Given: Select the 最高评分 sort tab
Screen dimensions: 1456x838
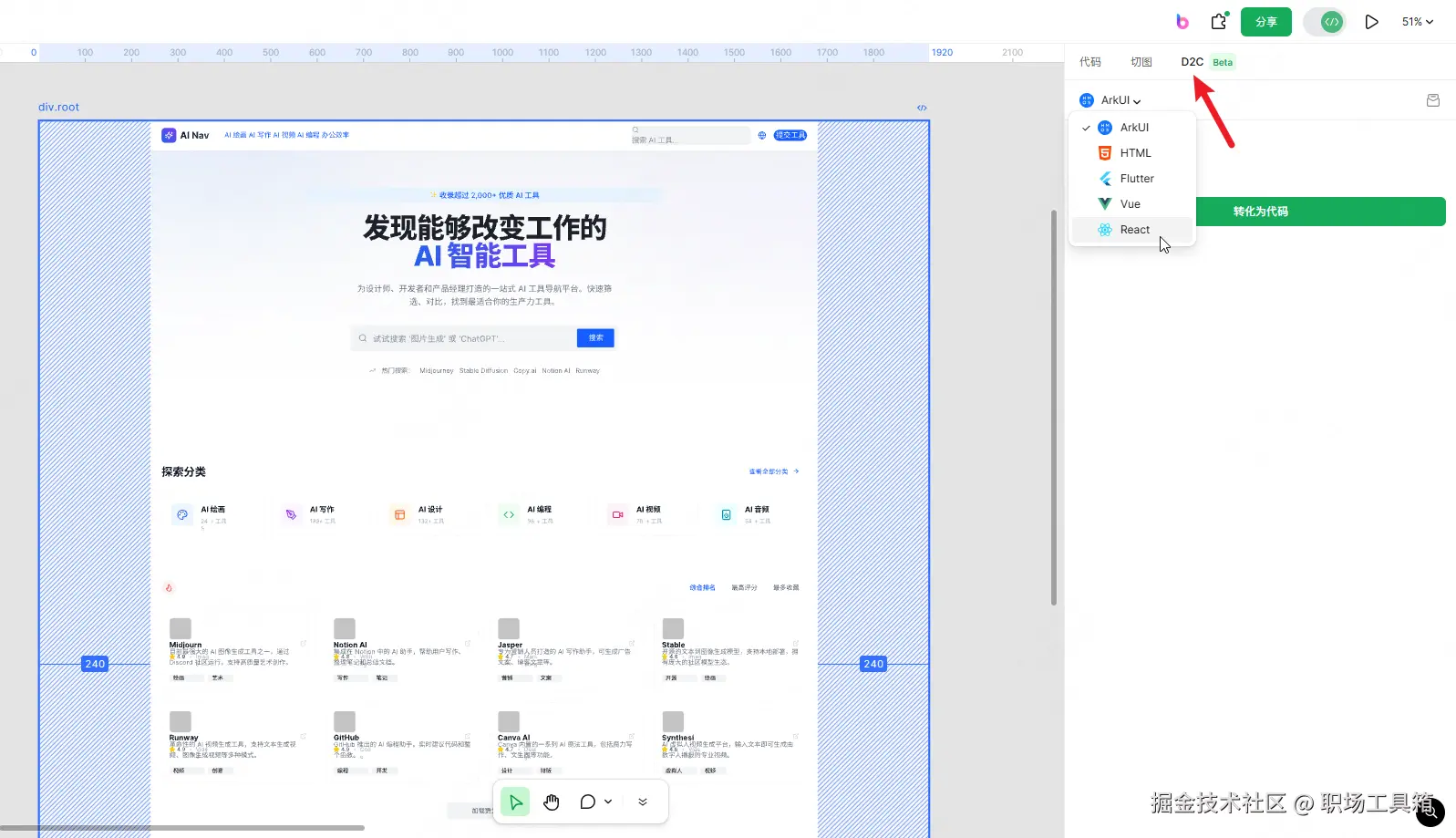Looking at the screenshot, I should [x=744, y=588].
